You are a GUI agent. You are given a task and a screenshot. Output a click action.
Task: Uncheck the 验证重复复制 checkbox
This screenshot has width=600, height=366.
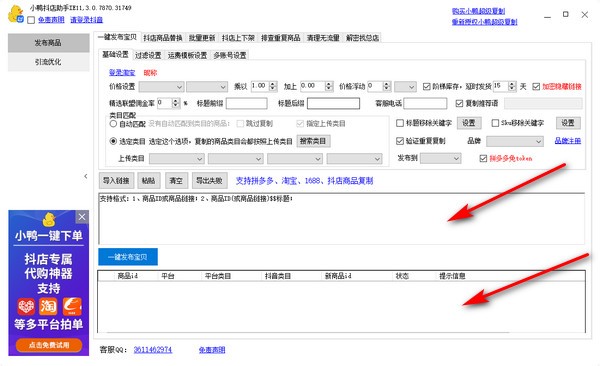(400, 141)
